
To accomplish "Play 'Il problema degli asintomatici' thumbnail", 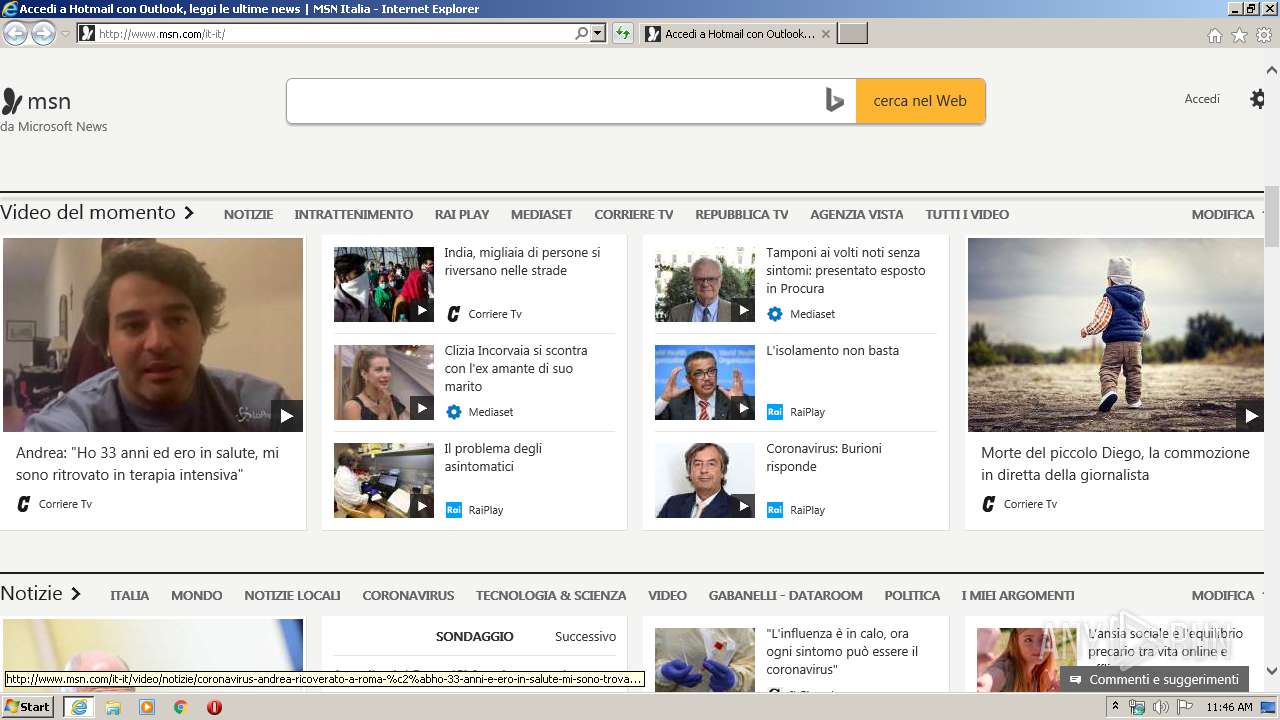I will (x=384, y=480).
